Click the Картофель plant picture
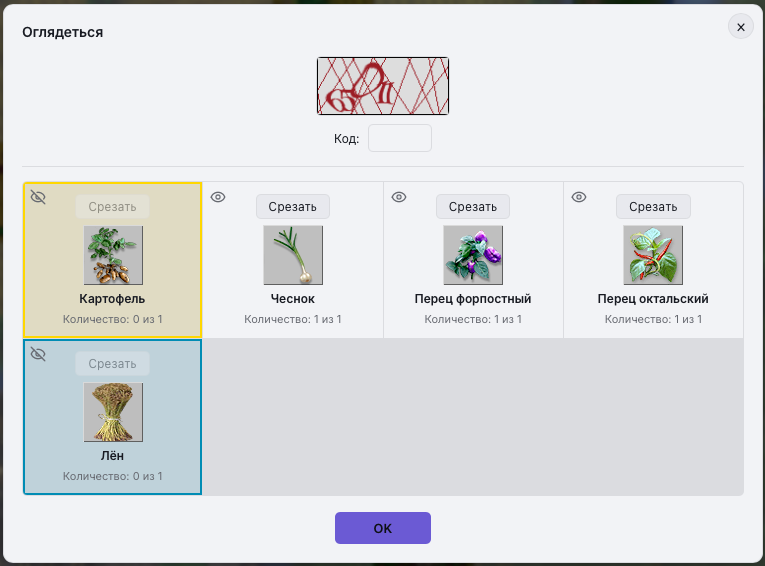The image size is (765, 566). click(113, 255)
